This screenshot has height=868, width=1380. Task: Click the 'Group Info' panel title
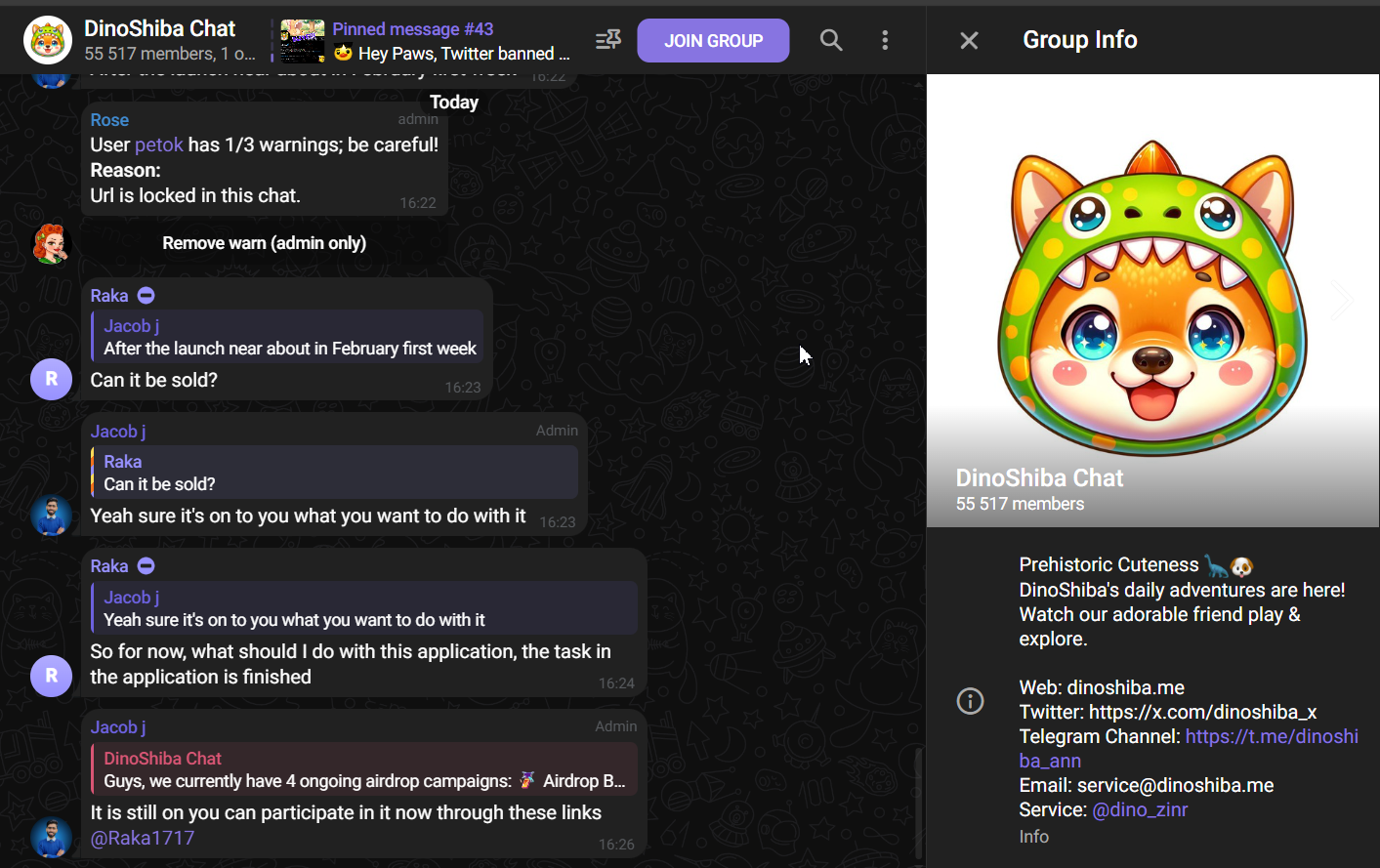coord(1080,40)
